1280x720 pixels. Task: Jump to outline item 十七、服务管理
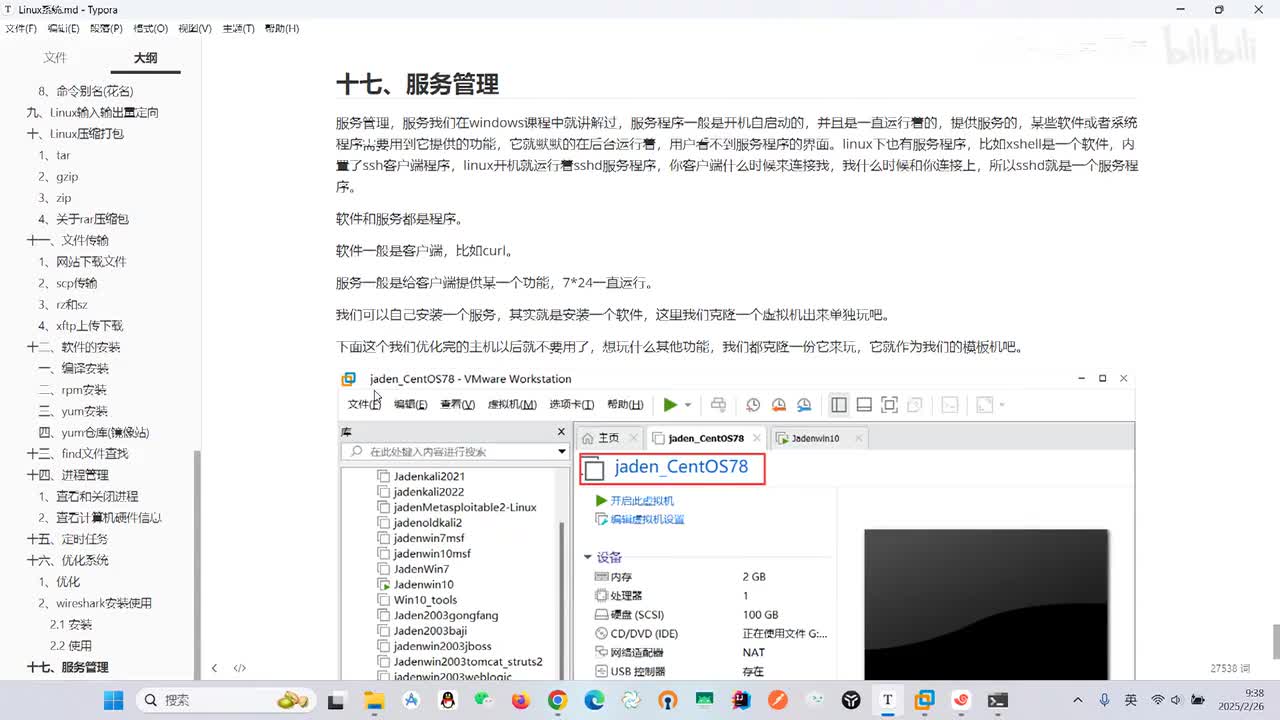coord(68,667)
